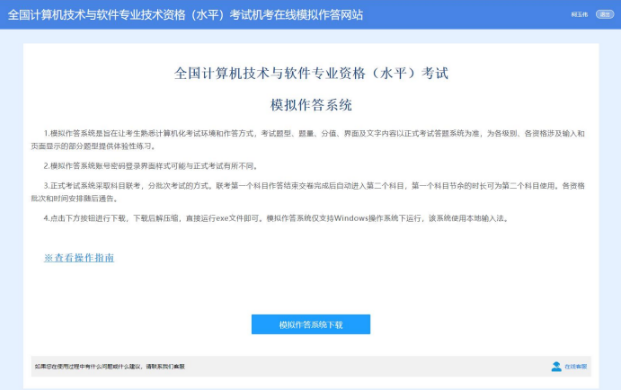Click the 模拟作答系统下载 download button
Viewport: 621px width, 390px height.
pyautogui.click(x=311, y=324)
